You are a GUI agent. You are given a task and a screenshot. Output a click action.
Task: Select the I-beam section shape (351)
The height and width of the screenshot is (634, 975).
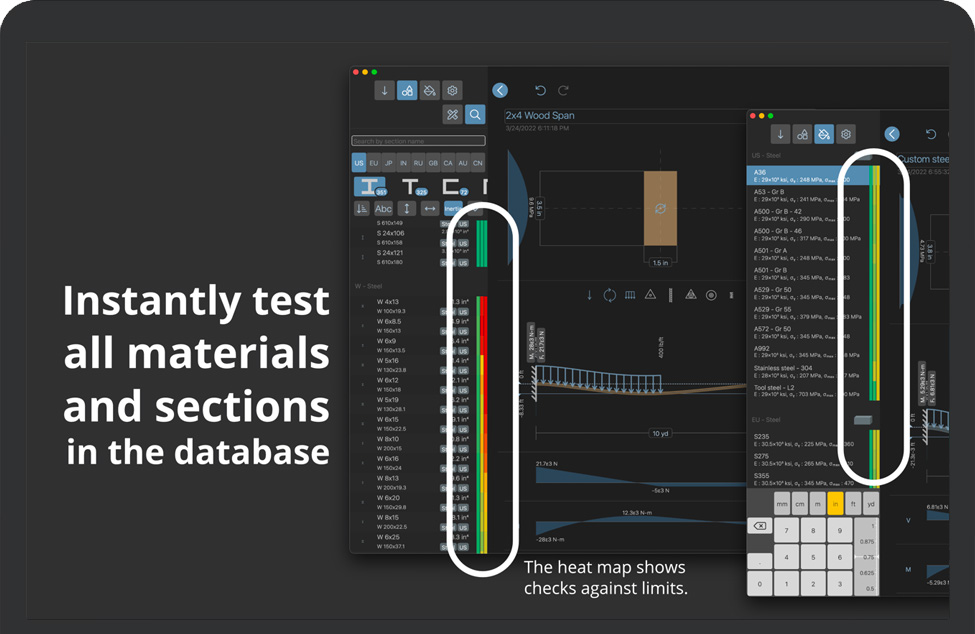[369, 186]
